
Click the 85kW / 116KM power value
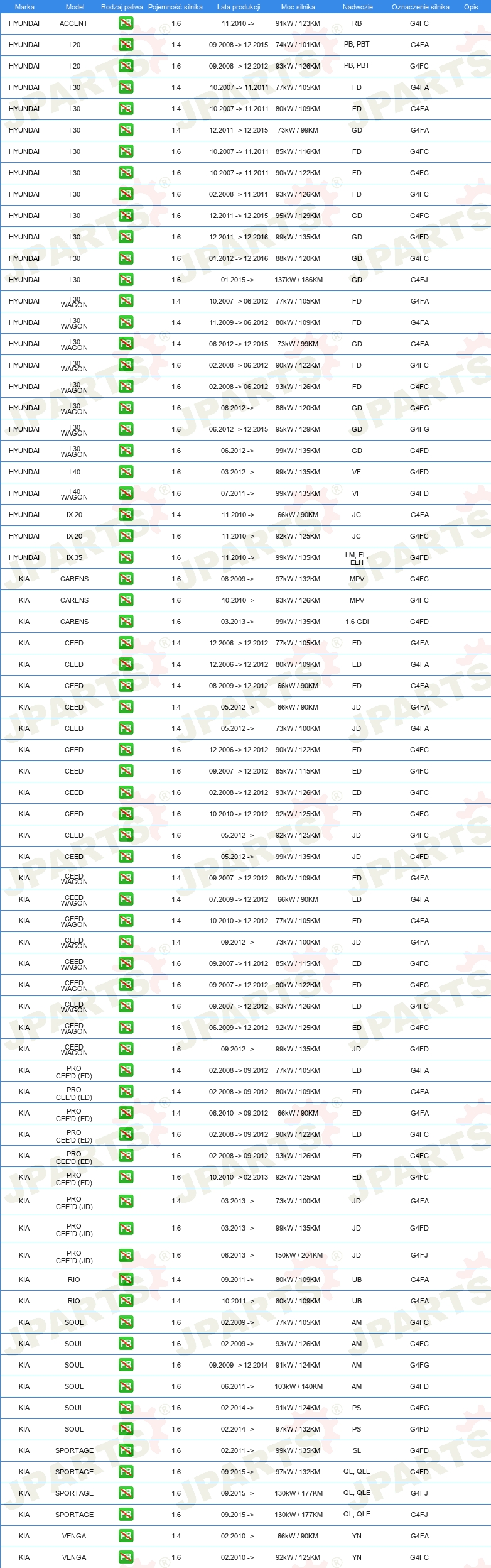pos(298,151)
